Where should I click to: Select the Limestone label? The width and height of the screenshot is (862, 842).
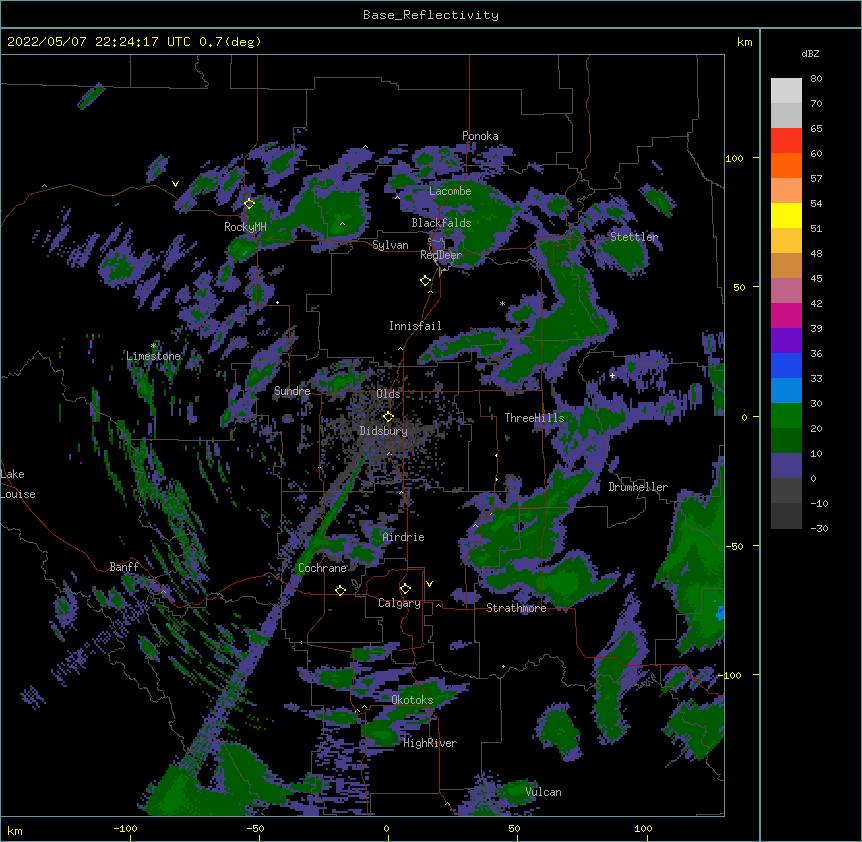coord(153,356)
